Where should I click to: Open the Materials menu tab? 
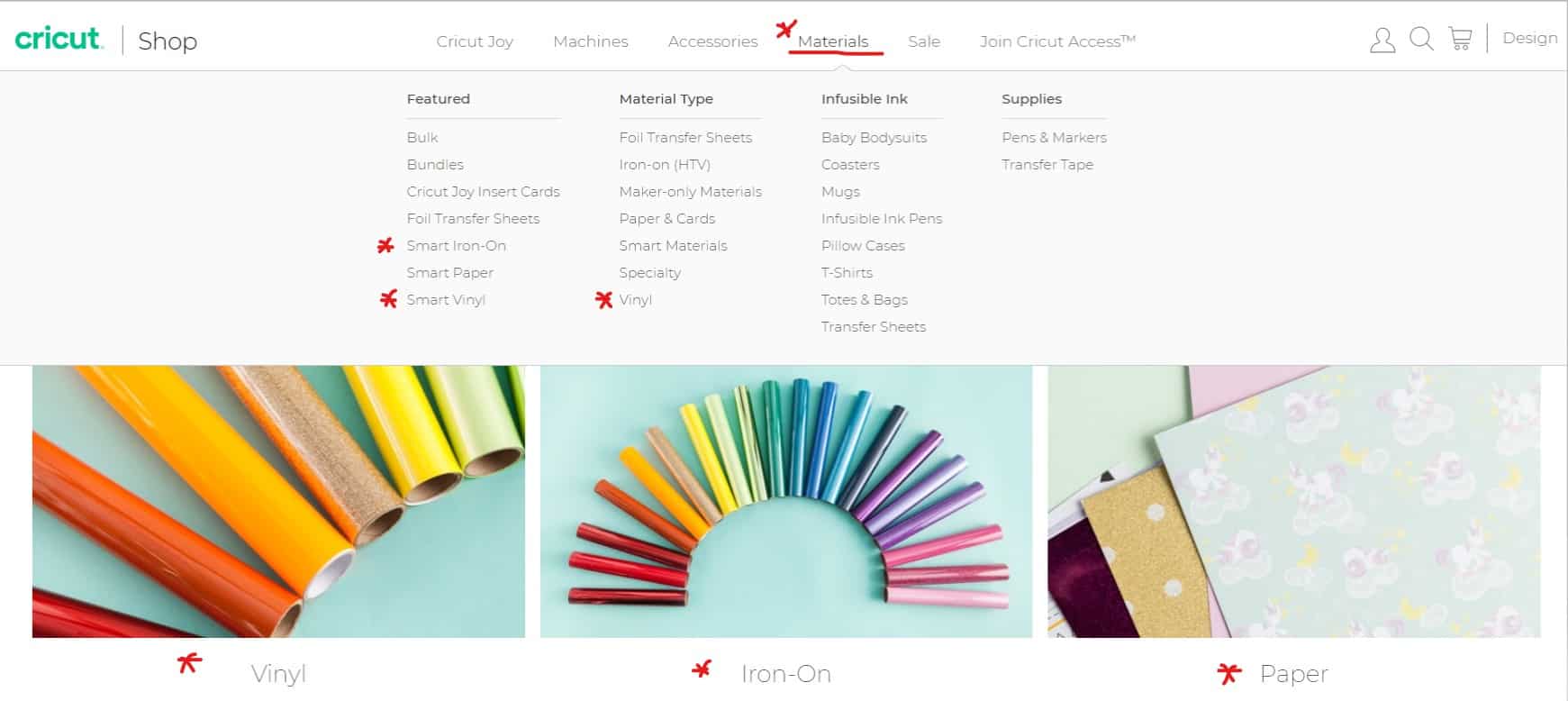coord(833,41)
